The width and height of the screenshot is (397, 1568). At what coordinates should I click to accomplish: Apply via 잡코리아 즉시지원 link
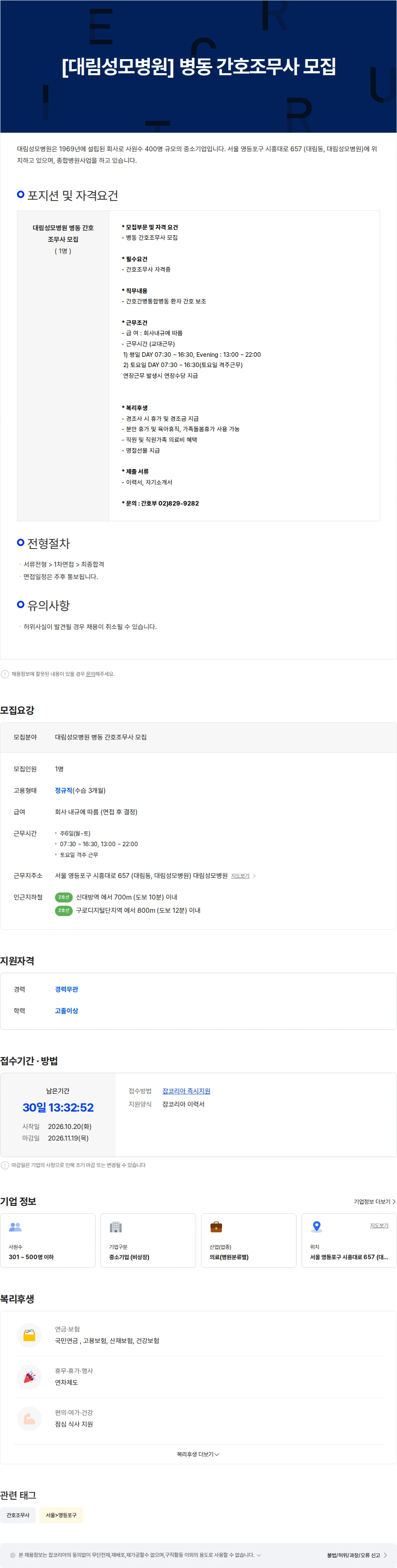[187, 1091]
